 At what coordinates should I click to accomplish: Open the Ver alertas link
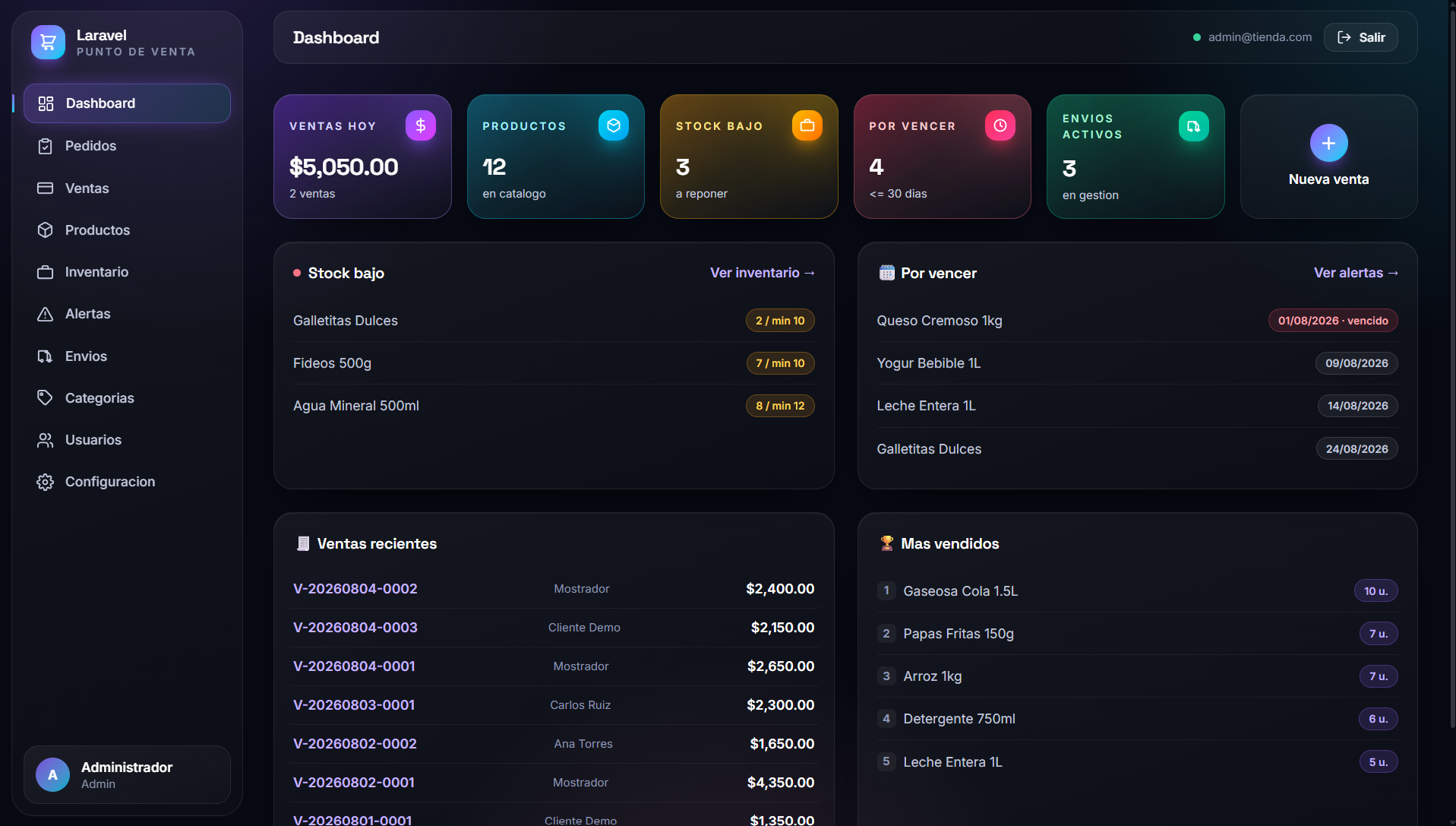(1356, 273)
